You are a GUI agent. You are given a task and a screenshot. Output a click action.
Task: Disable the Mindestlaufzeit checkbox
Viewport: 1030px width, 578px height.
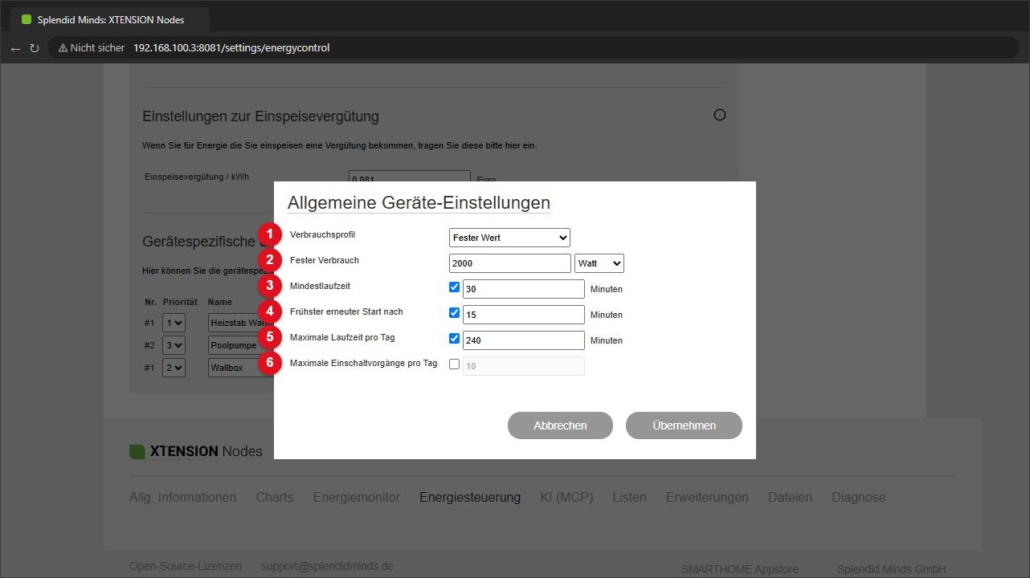click(x=454, y=287)
